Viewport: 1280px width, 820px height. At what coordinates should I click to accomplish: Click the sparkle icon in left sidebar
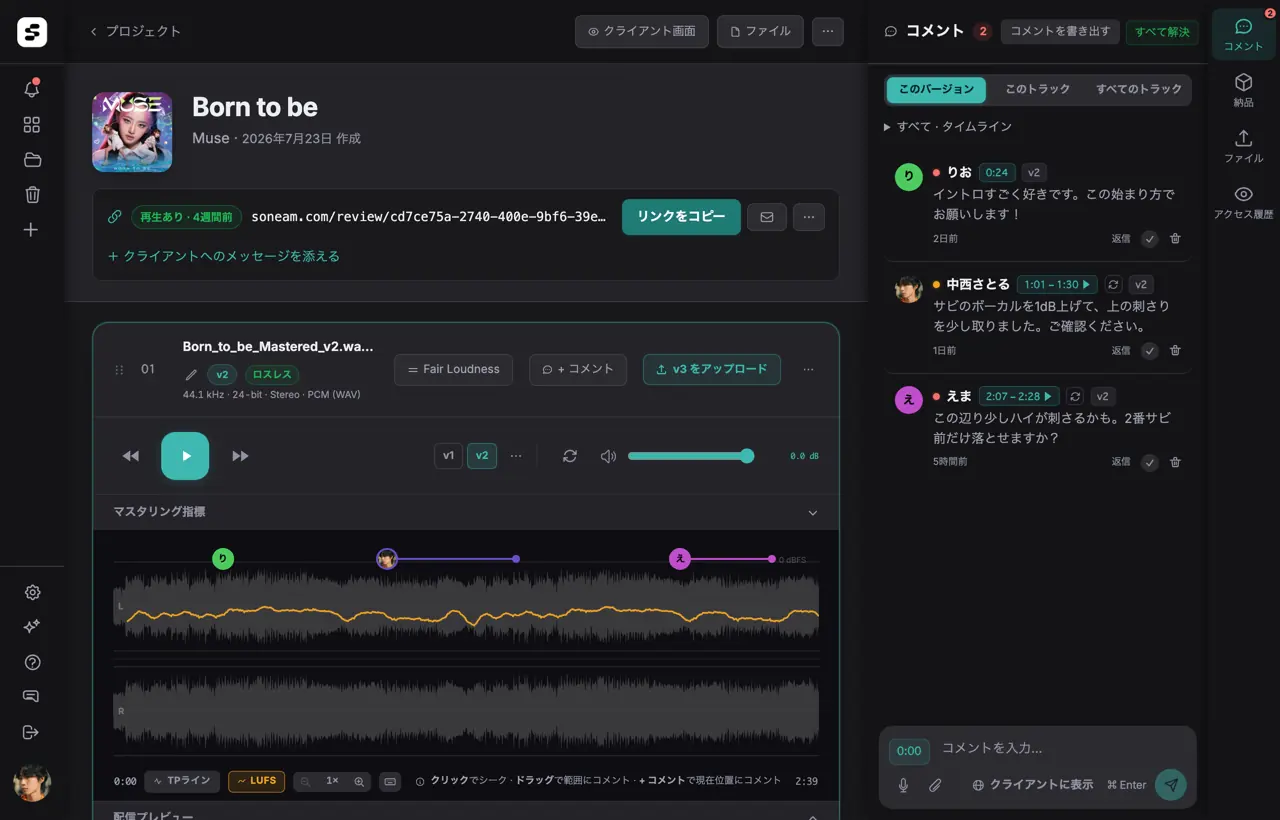tap(32, 627)
